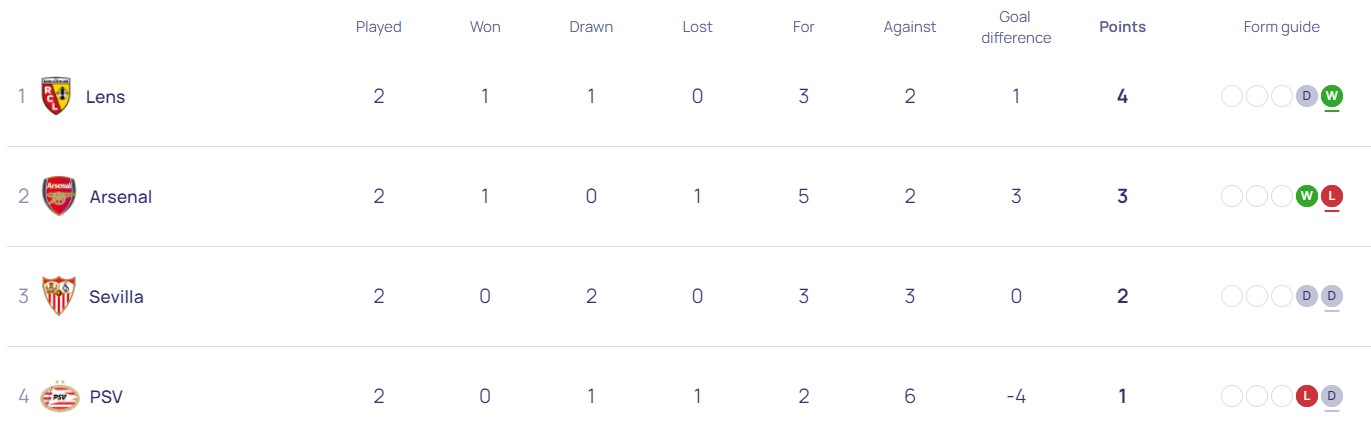This screenshot has width=1371, height=434.
Task: Click the Played column header
Action: (378, 27)
